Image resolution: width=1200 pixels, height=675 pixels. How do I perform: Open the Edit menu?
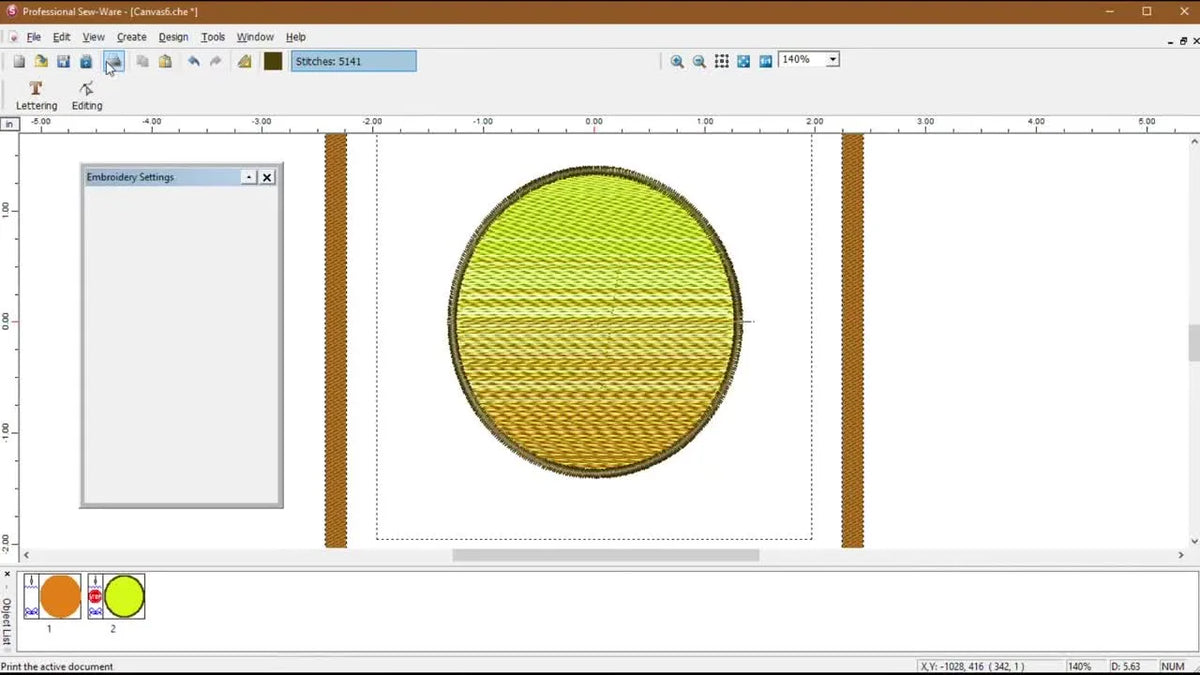pos(61,37)
